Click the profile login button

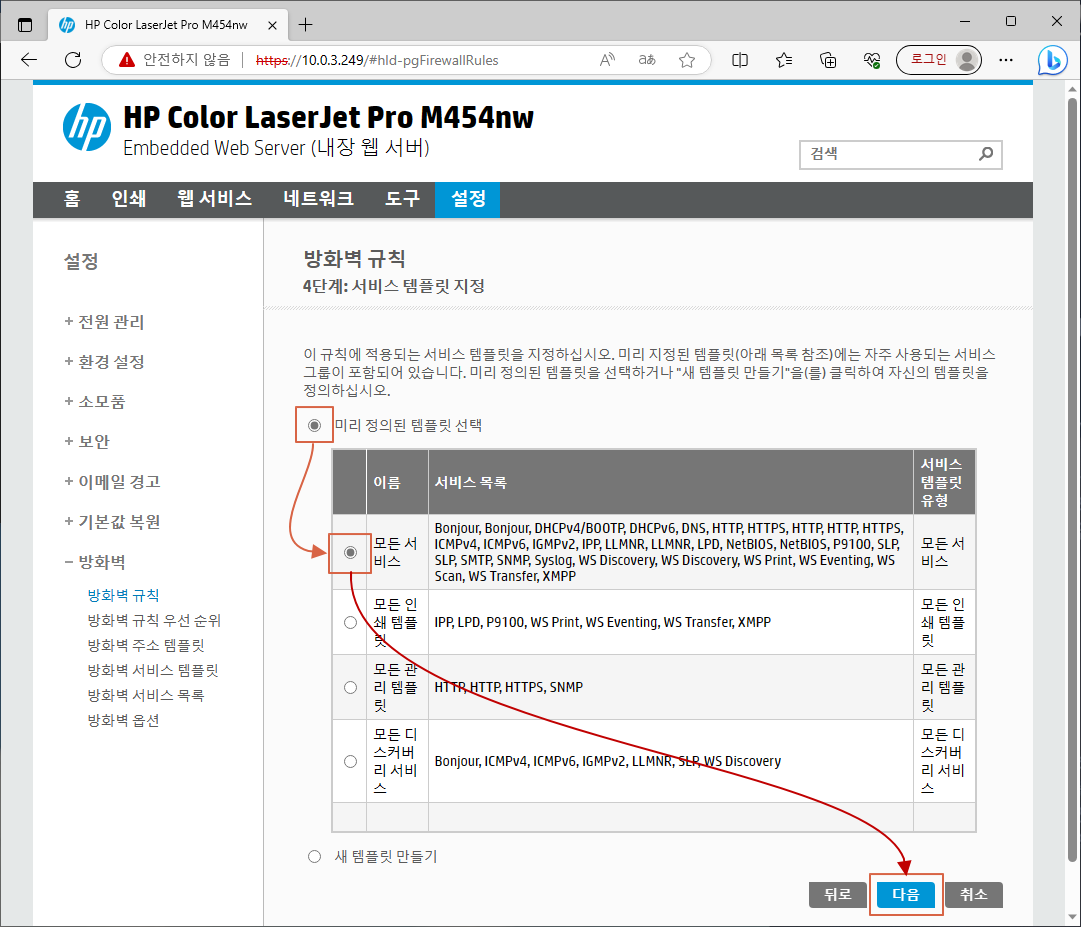939,60
